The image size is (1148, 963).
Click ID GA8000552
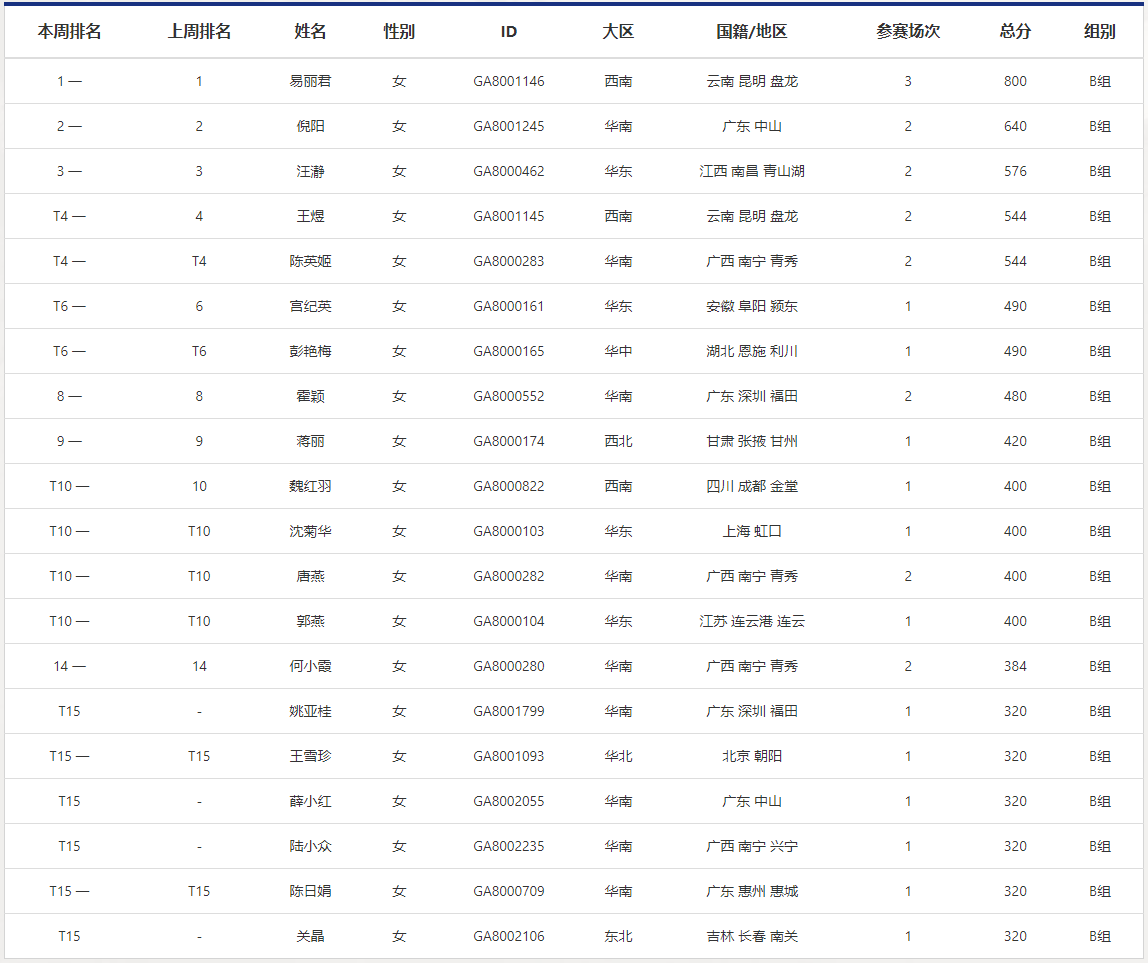pos(509,396)
